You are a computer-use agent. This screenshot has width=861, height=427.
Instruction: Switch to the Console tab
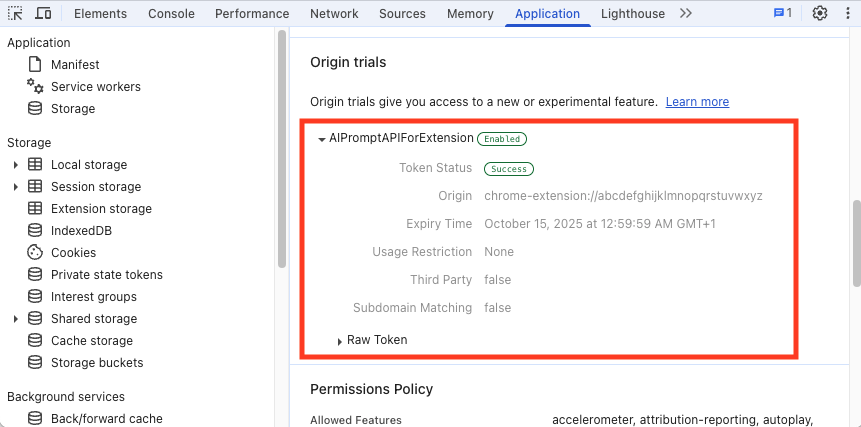pyautogui.click(x=171, y=14)
